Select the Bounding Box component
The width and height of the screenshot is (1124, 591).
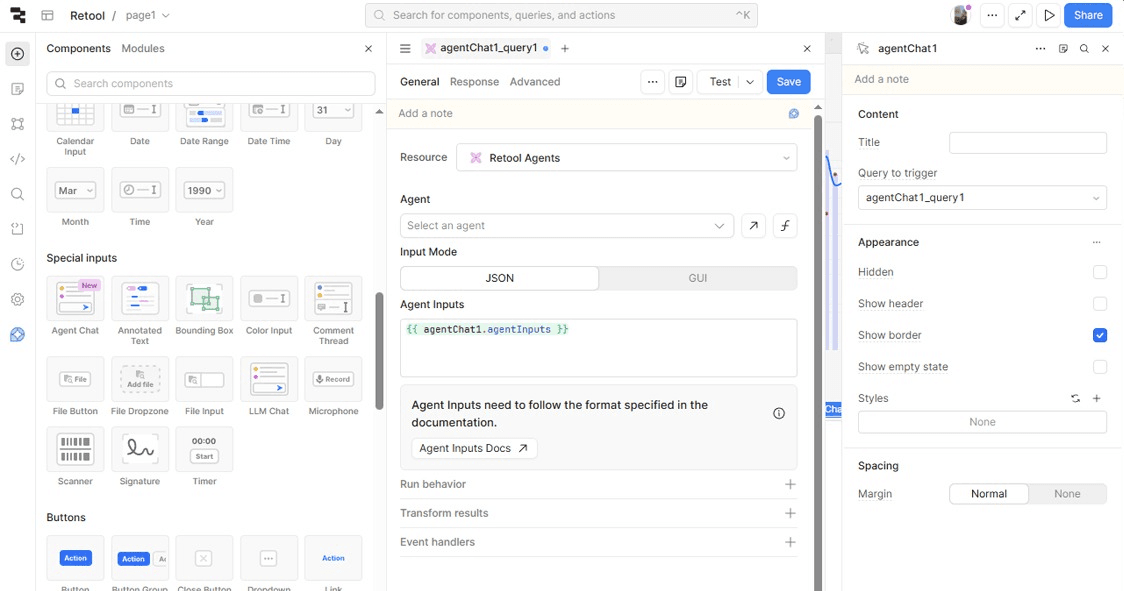(x=204, y=299)
